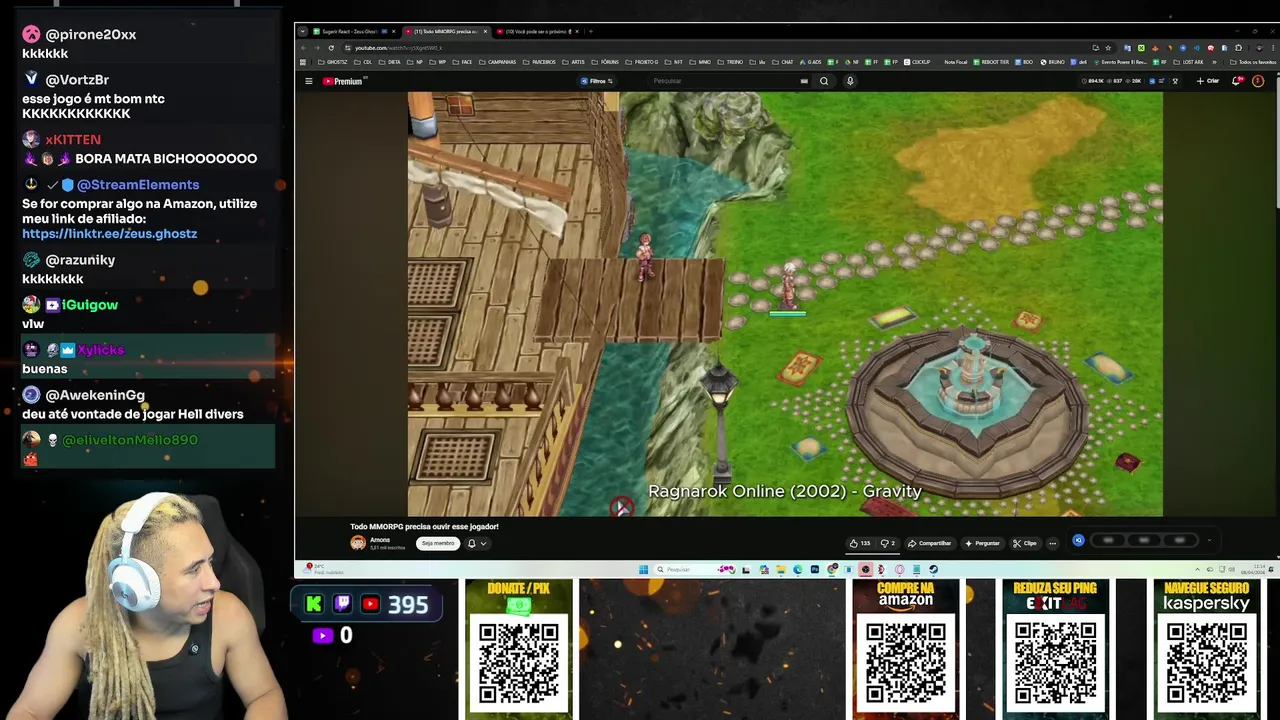Open Steam from the taskbar
Image resolution: width=1280 pixels, height=720 pixels.
pos(934,569)
